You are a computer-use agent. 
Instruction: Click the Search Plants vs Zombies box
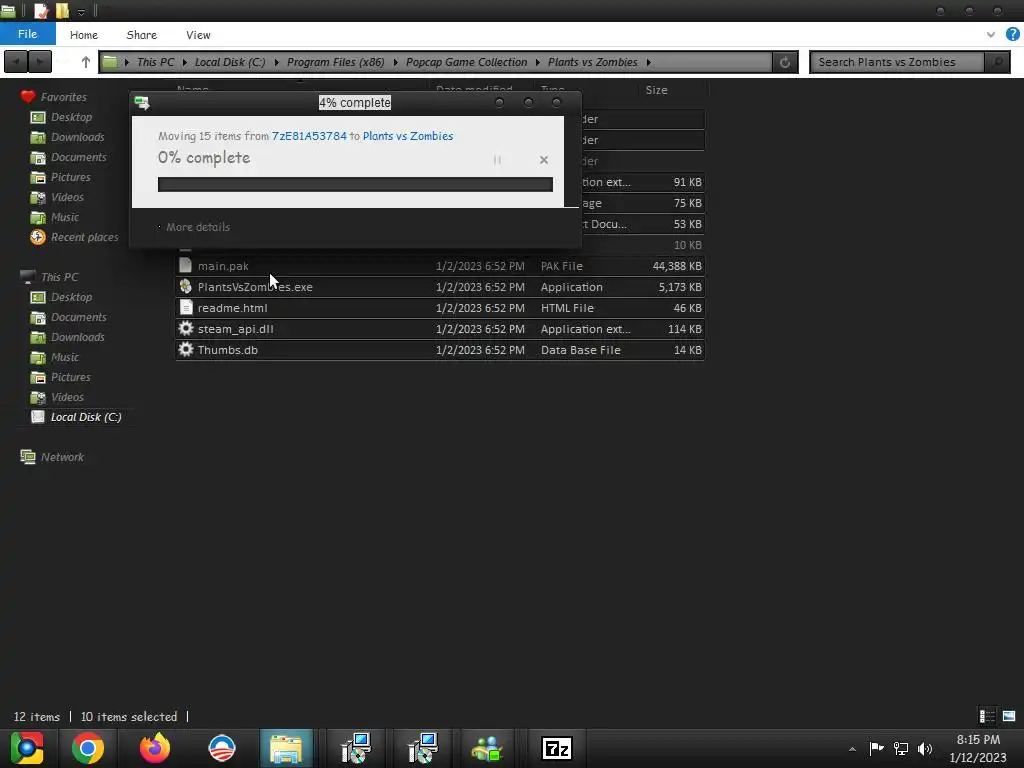(897, 62)
